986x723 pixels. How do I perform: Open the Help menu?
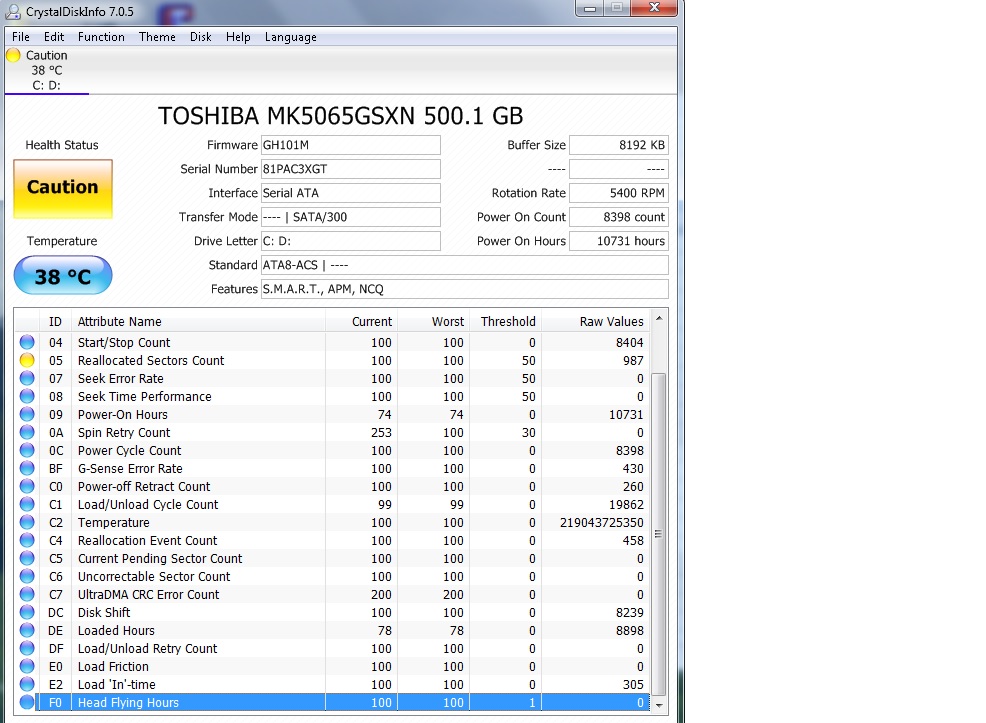point(238,37)
